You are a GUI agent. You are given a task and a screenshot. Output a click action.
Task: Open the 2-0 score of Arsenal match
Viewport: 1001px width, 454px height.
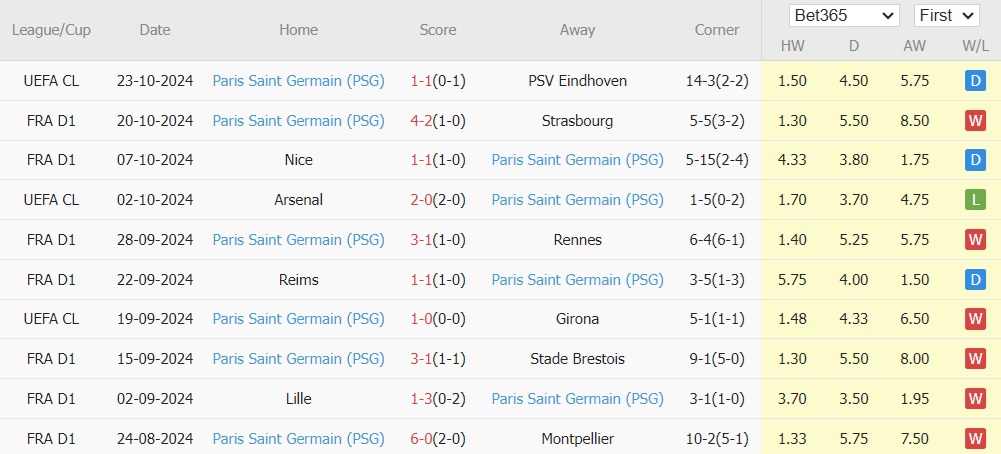coord(422,200)
